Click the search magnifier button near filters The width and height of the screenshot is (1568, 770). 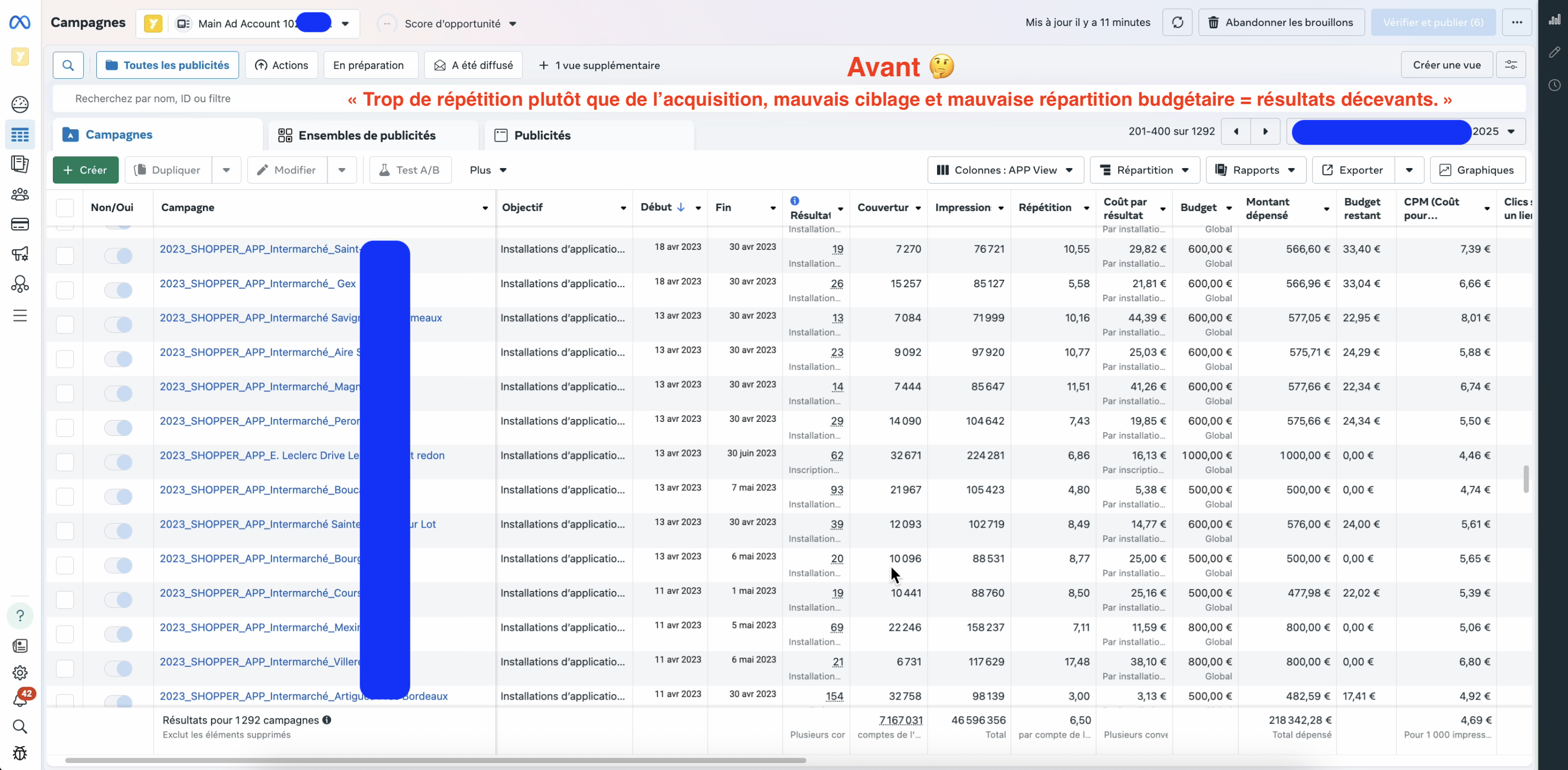click(x=68, y=65)
